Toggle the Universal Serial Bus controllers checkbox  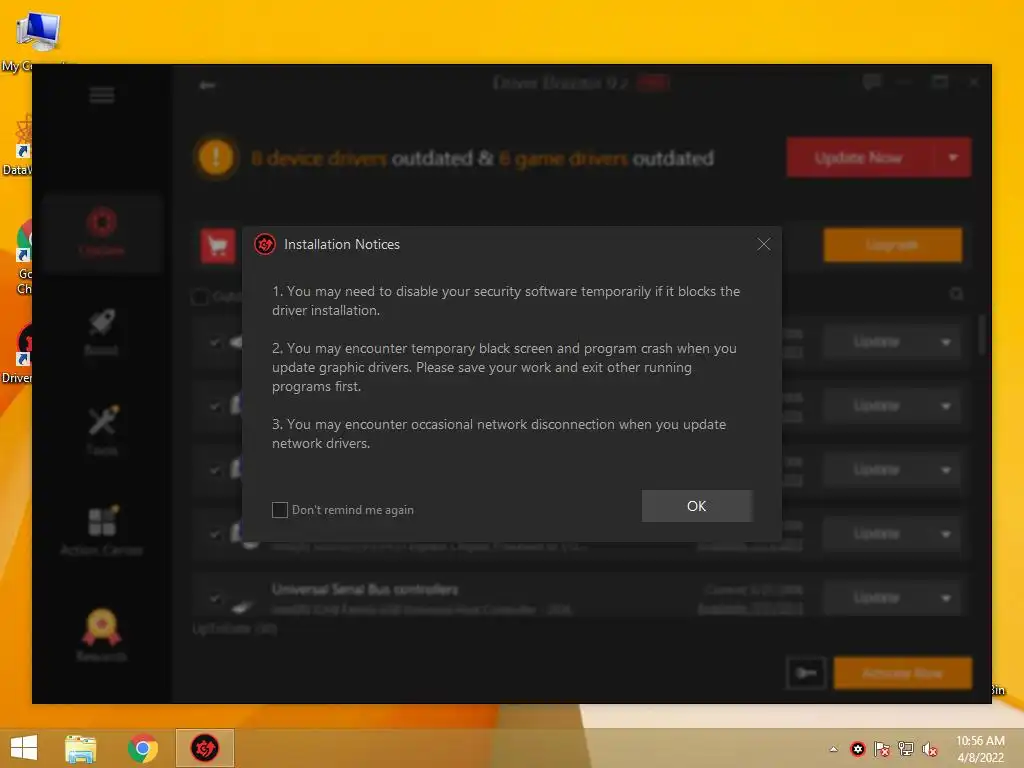215,598
